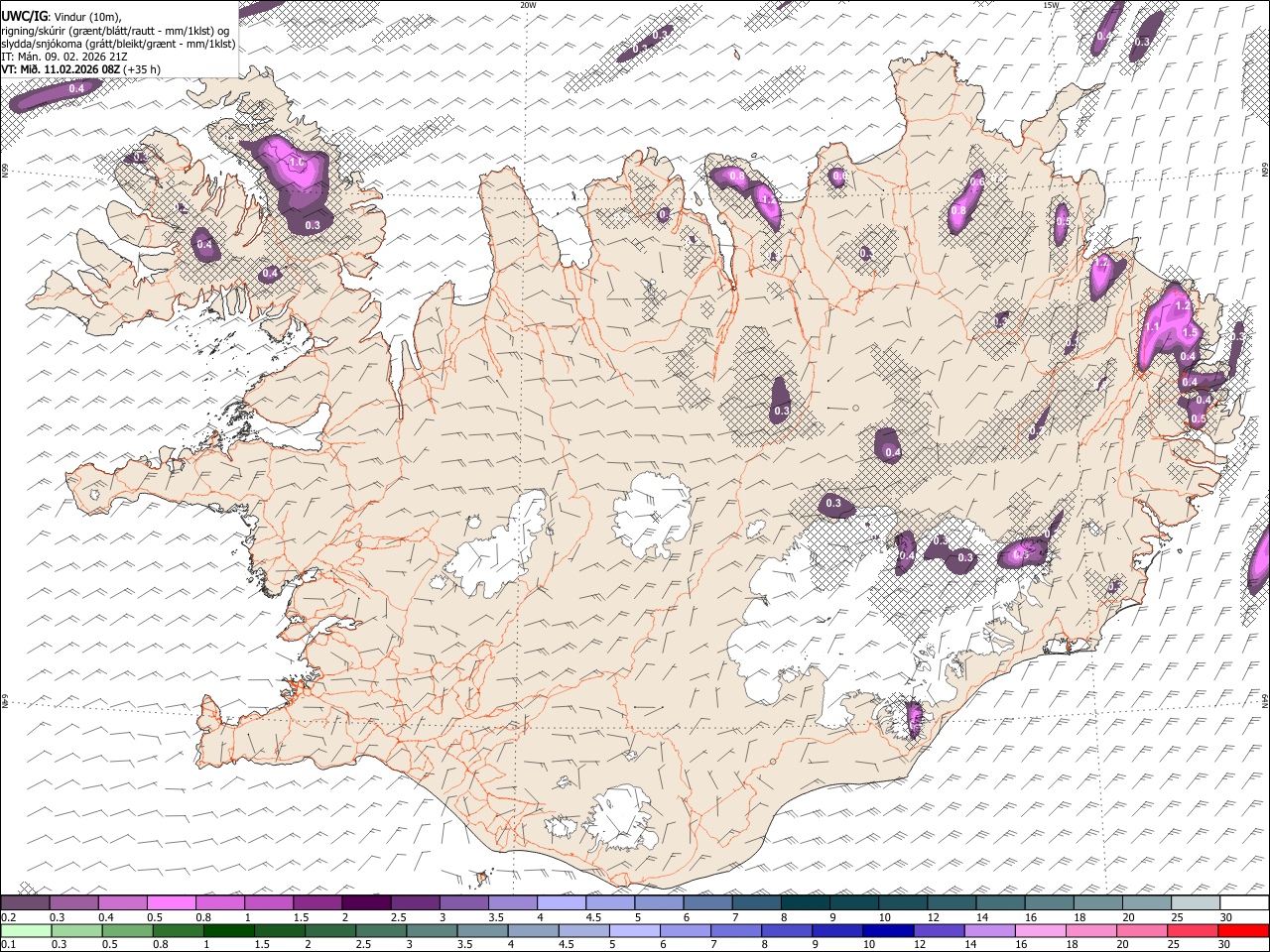Select the bottom scale swatch starting at 3

click(x=432, y=930)
